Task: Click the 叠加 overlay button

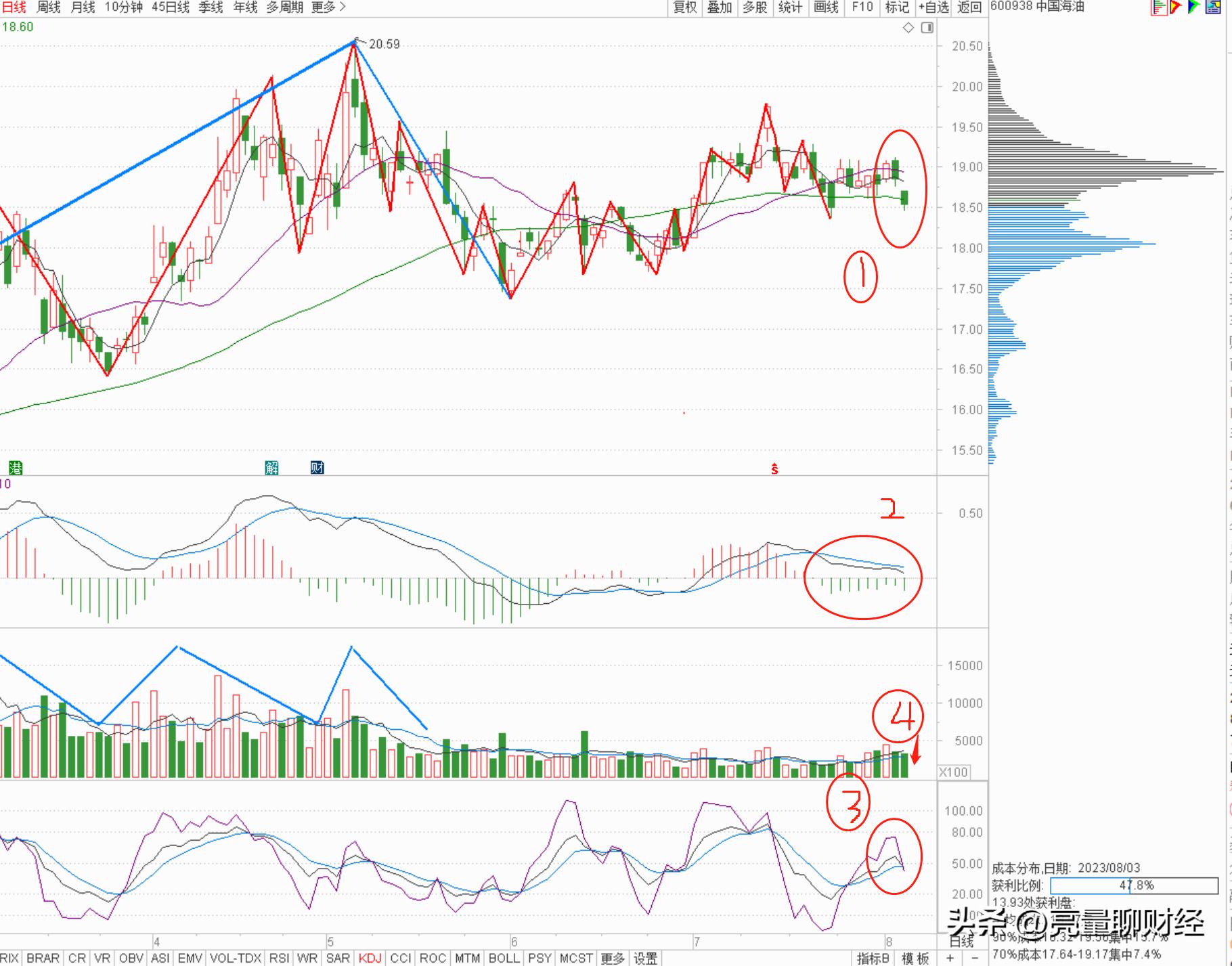Action: [x=720, y=7]
